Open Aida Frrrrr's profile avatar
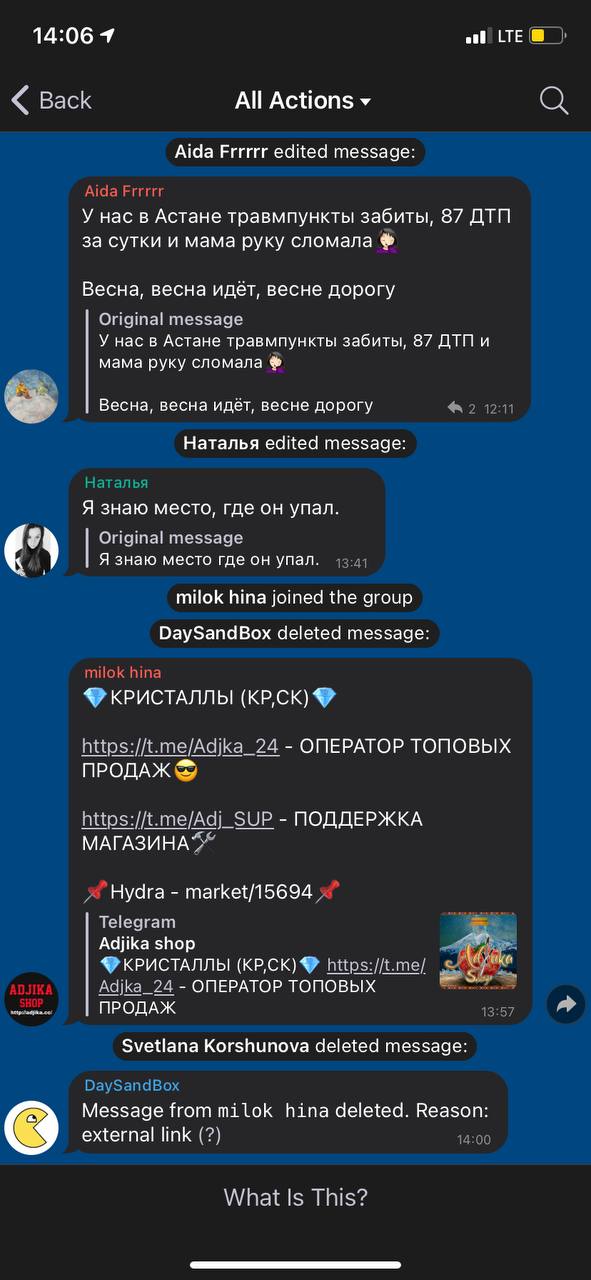 pos(31,396)
